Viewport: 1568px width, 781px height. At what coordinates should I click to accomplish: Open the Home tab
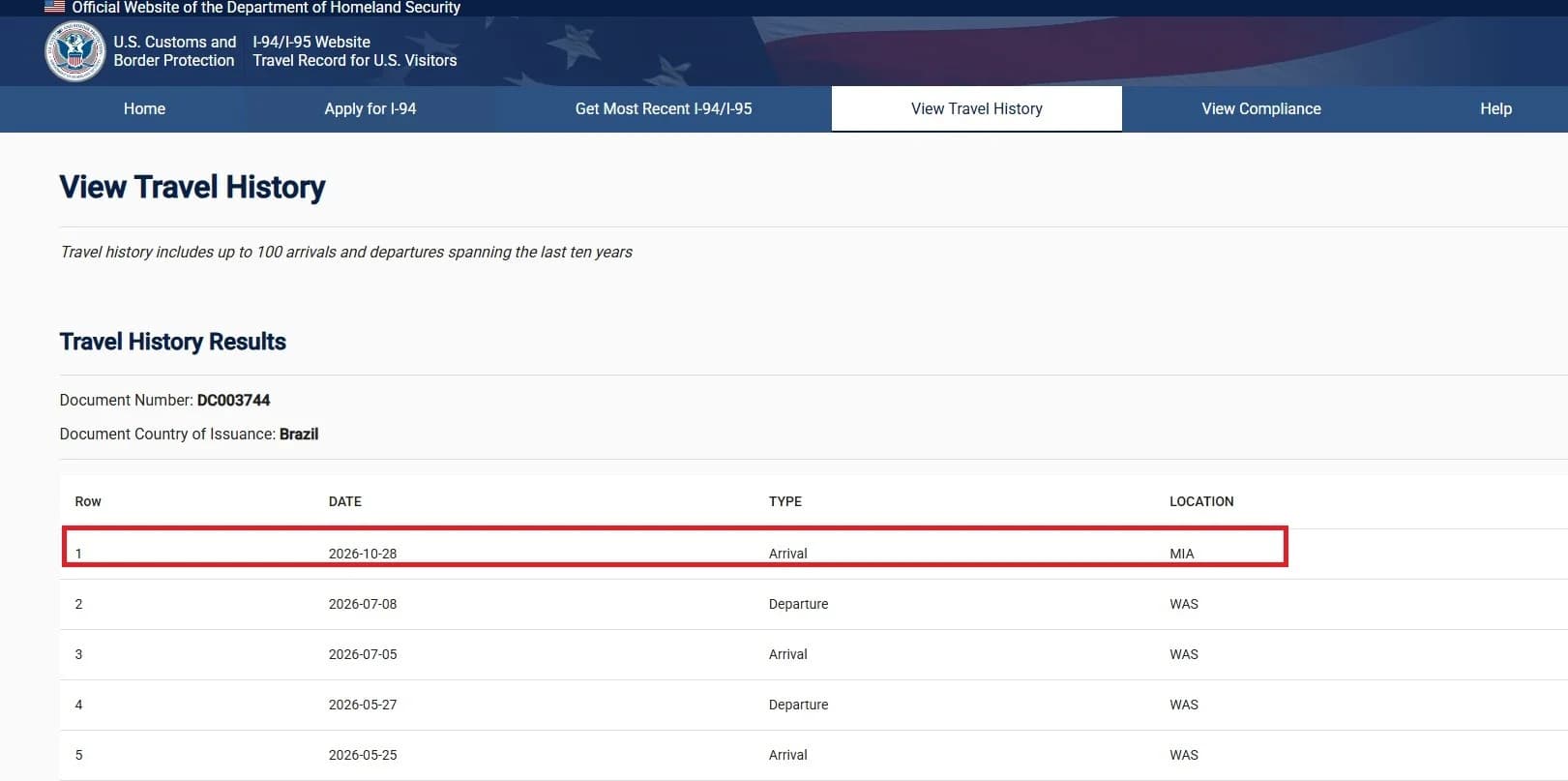(x=144, y=108)
